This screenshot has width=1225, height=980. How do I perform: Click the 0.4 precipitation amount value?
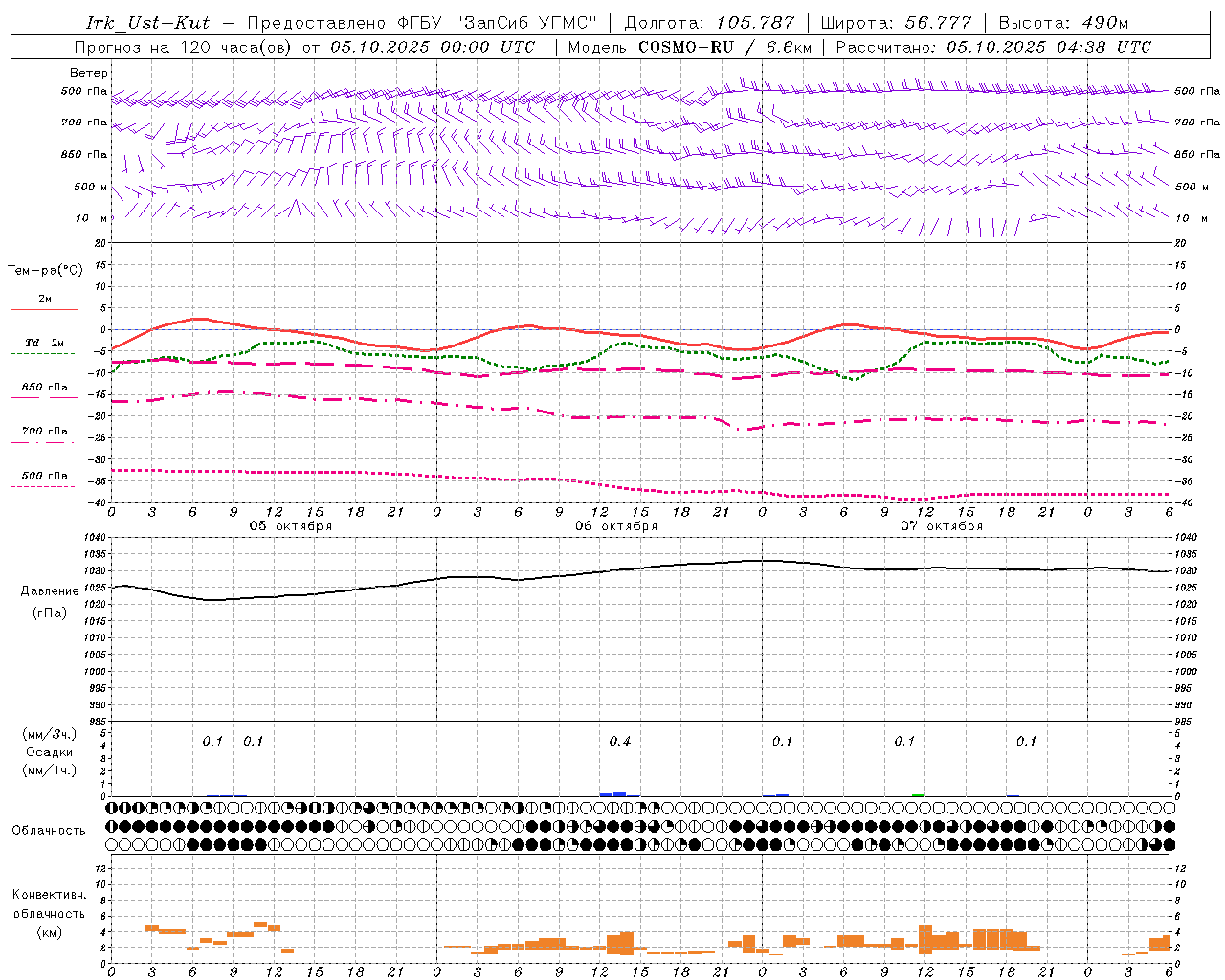[620, 742]
